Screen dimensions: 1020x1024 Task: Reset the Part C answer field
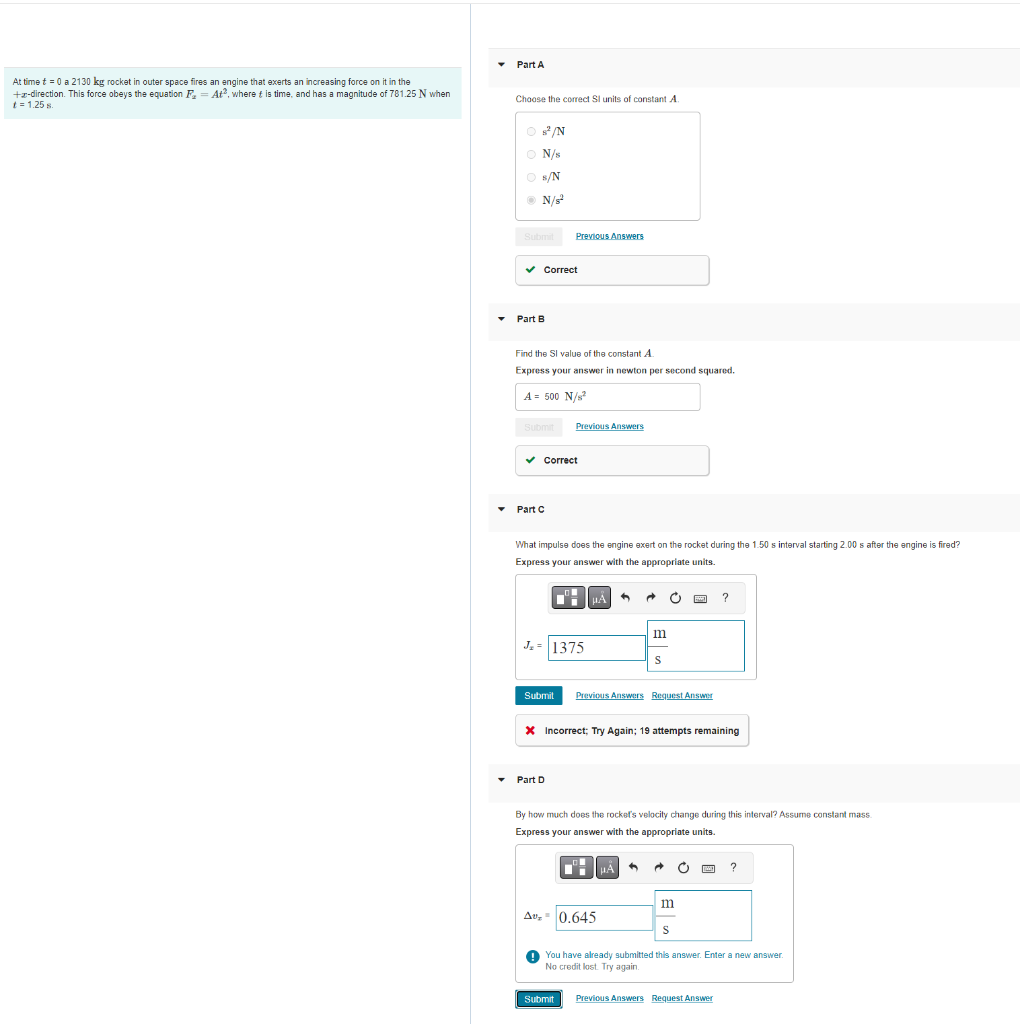[x=675, y=598]
